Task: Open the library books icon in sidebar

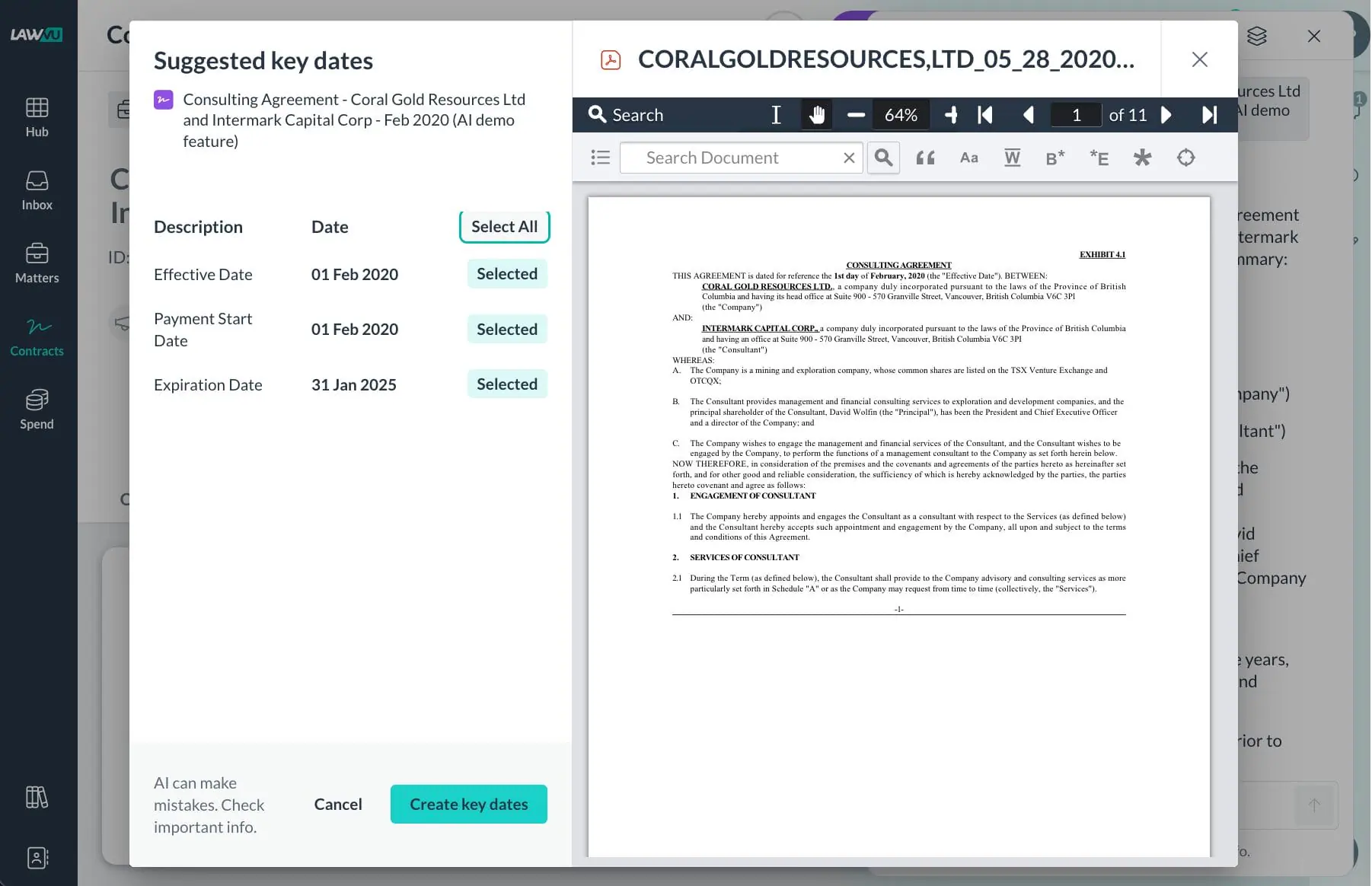Action: (37, 797)
